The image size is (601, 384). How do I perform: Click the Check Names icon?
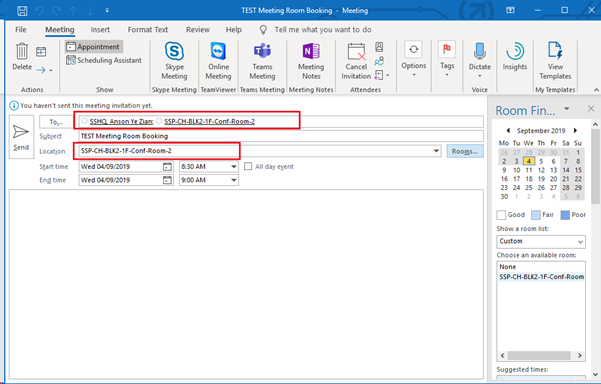(379, 61)
